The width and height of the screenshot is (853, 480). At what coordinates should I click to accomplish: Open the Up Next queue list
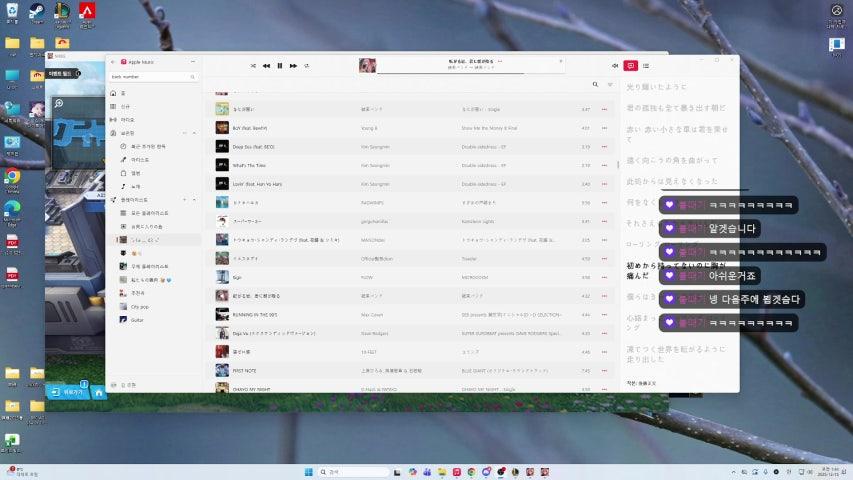[646, 66]
